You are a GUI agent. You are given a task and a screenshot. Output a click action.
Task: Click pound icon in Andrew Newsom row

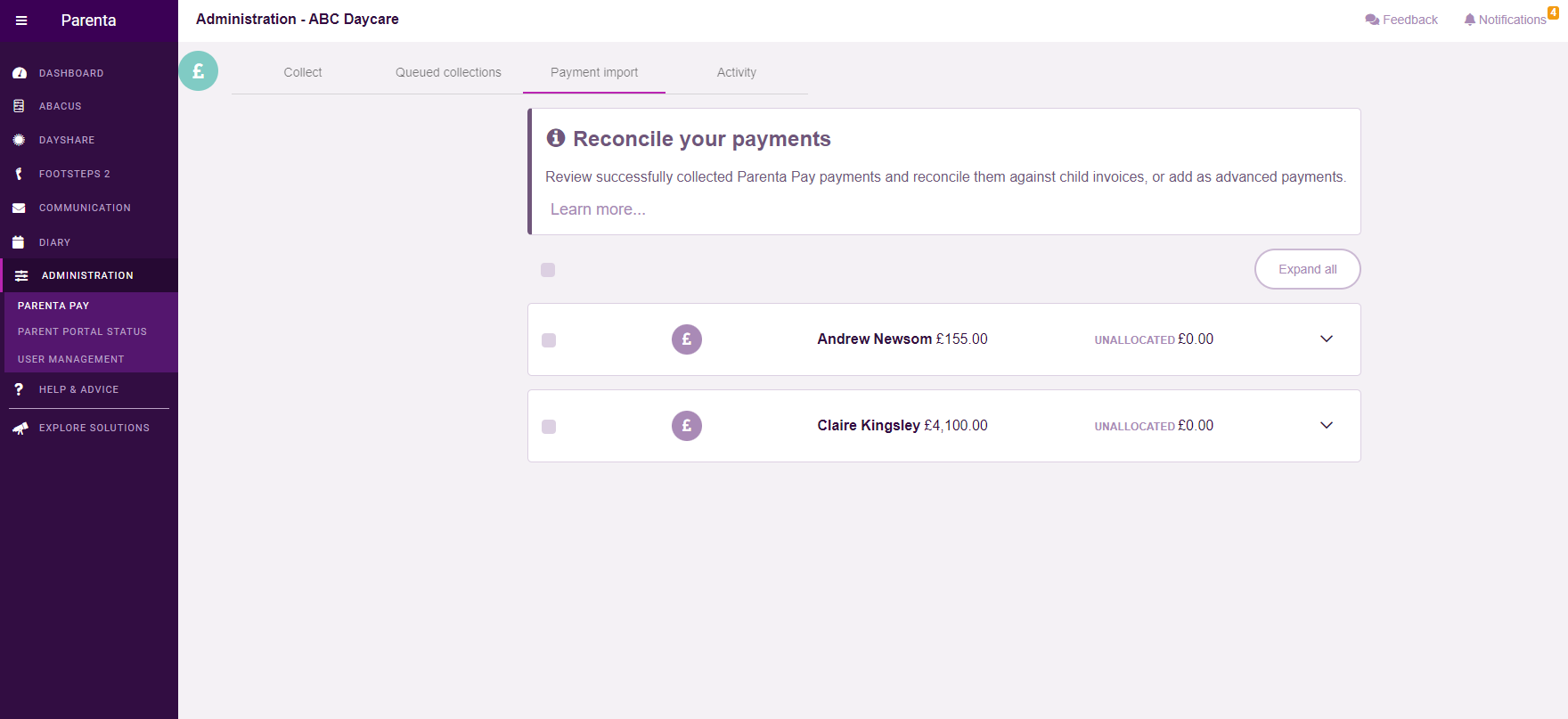[687, 339]
